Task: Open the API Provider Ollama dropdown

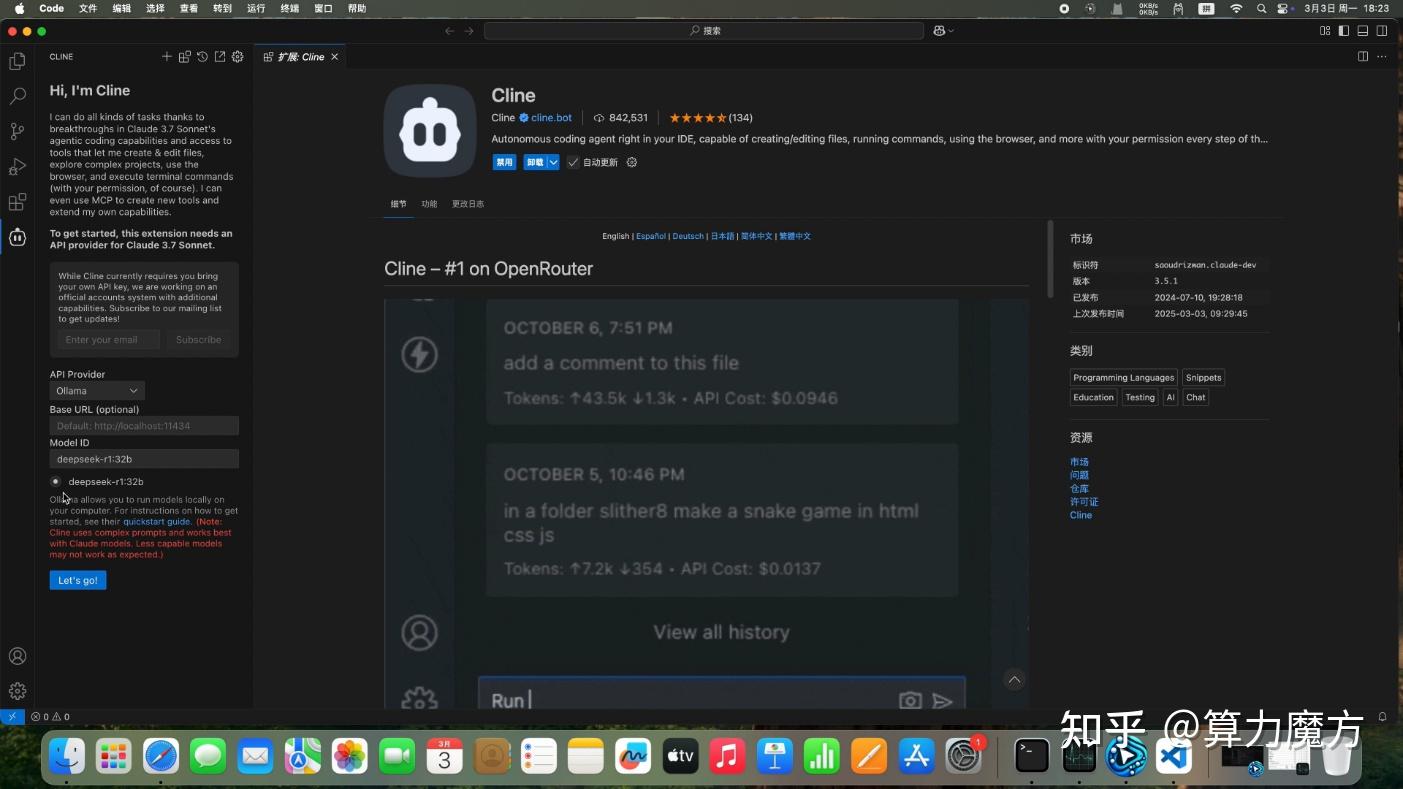Action: click(x=96, y=390)
